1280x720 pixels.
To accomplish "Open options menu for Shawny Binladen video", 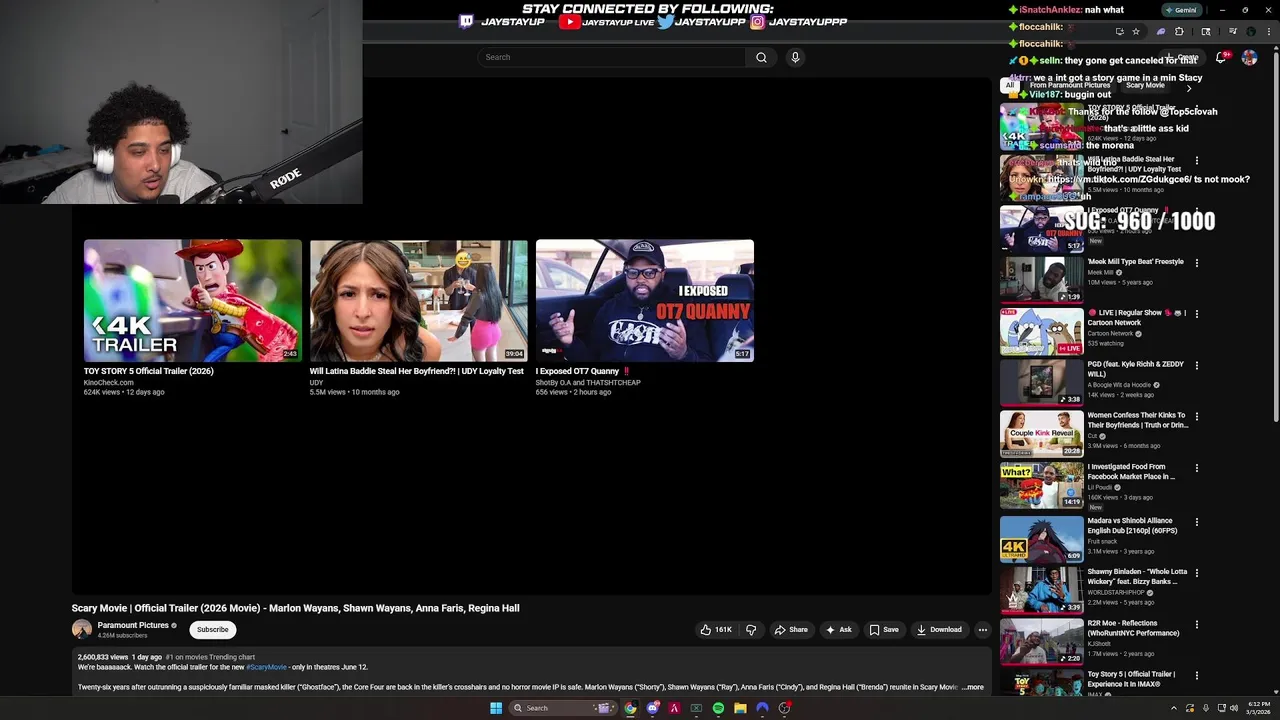I will 1197,573.
